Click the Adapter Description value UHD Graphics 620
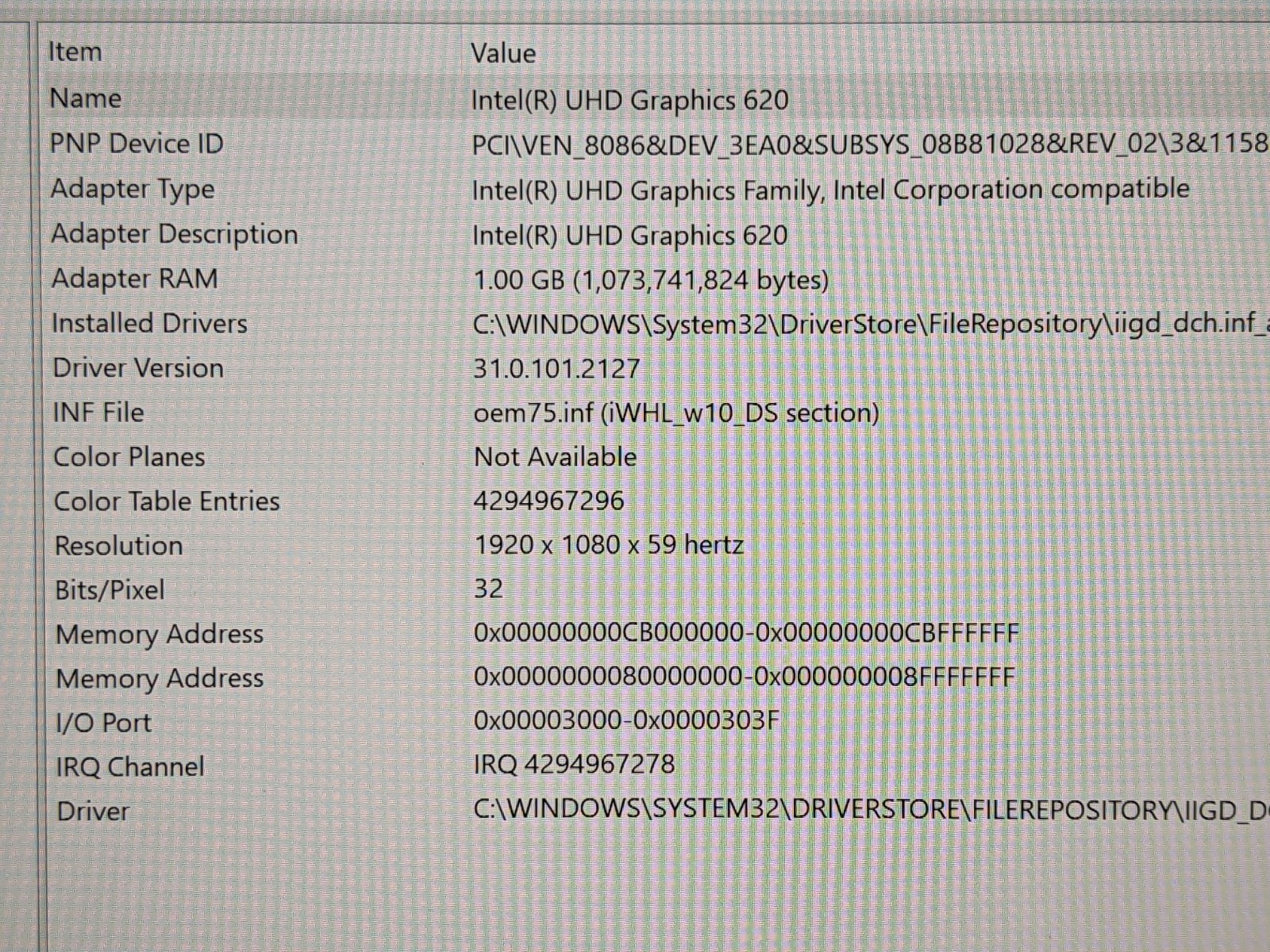Viewport: 1270px width, 952px height. [629, 235]
